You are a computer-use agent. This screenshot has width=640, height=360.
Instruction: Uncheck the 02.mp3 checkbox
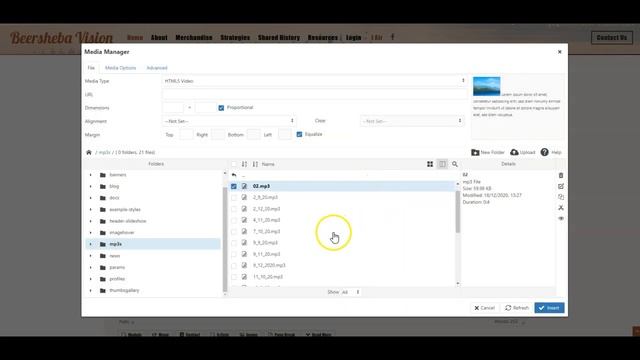coord(234,186)
